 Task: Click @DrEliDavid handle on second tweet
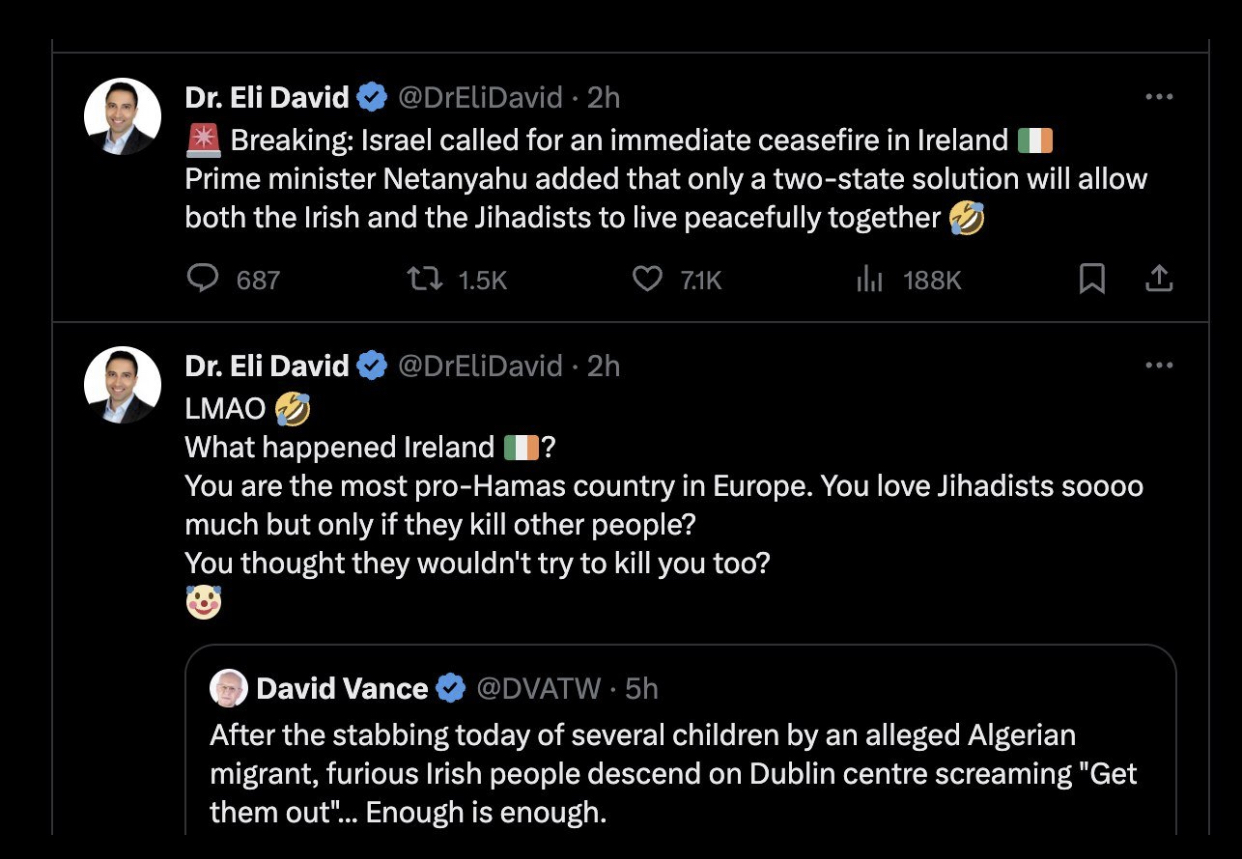480,366
